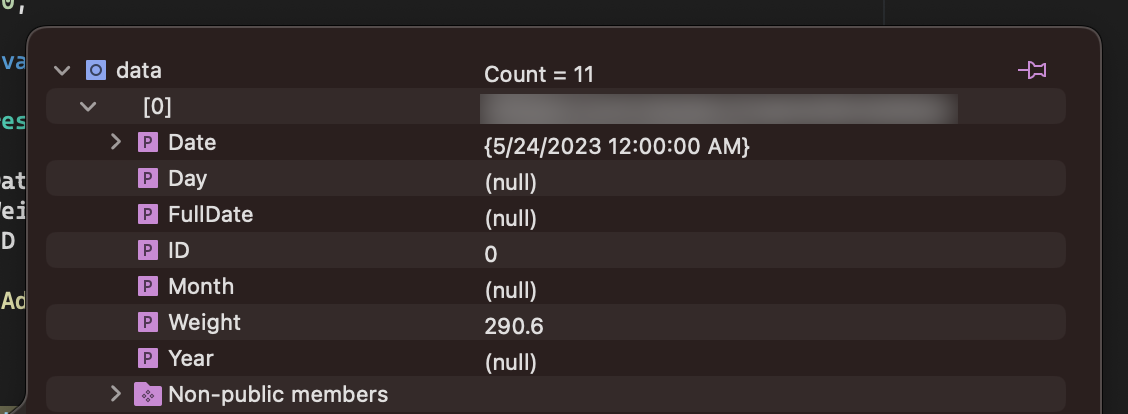Click the Weight property icon
This screenshot has height=414, width=1128.
[x=148, y=323]
